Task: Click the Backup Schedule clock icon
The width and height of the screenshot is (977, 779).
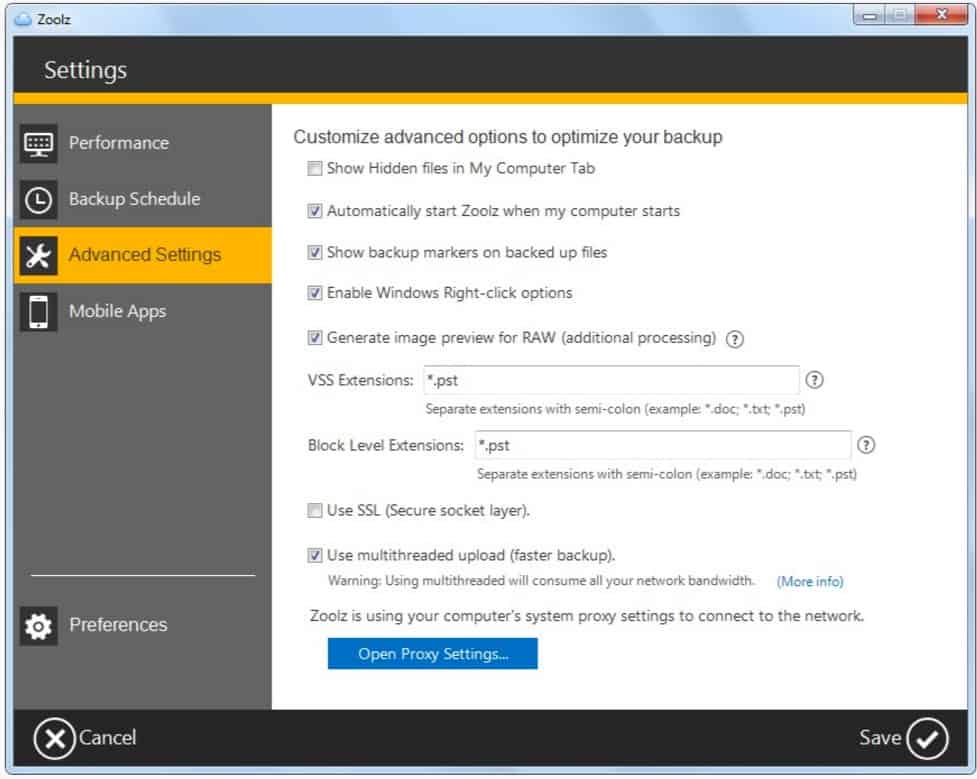Action: pyautogui.click(x=38, y=200)
